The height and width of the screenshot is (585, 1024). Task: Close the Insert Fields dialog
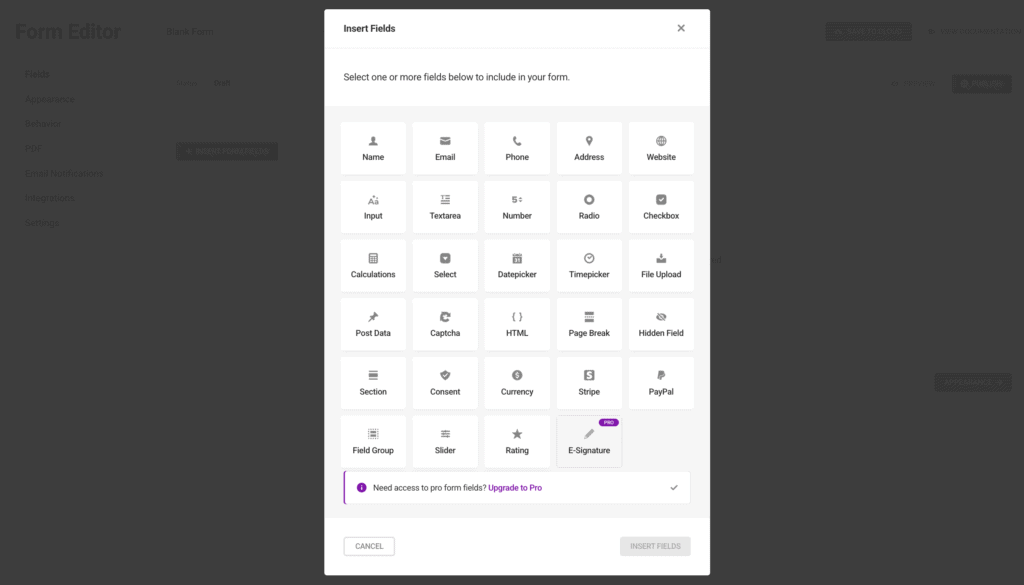(x=681, y=28)
